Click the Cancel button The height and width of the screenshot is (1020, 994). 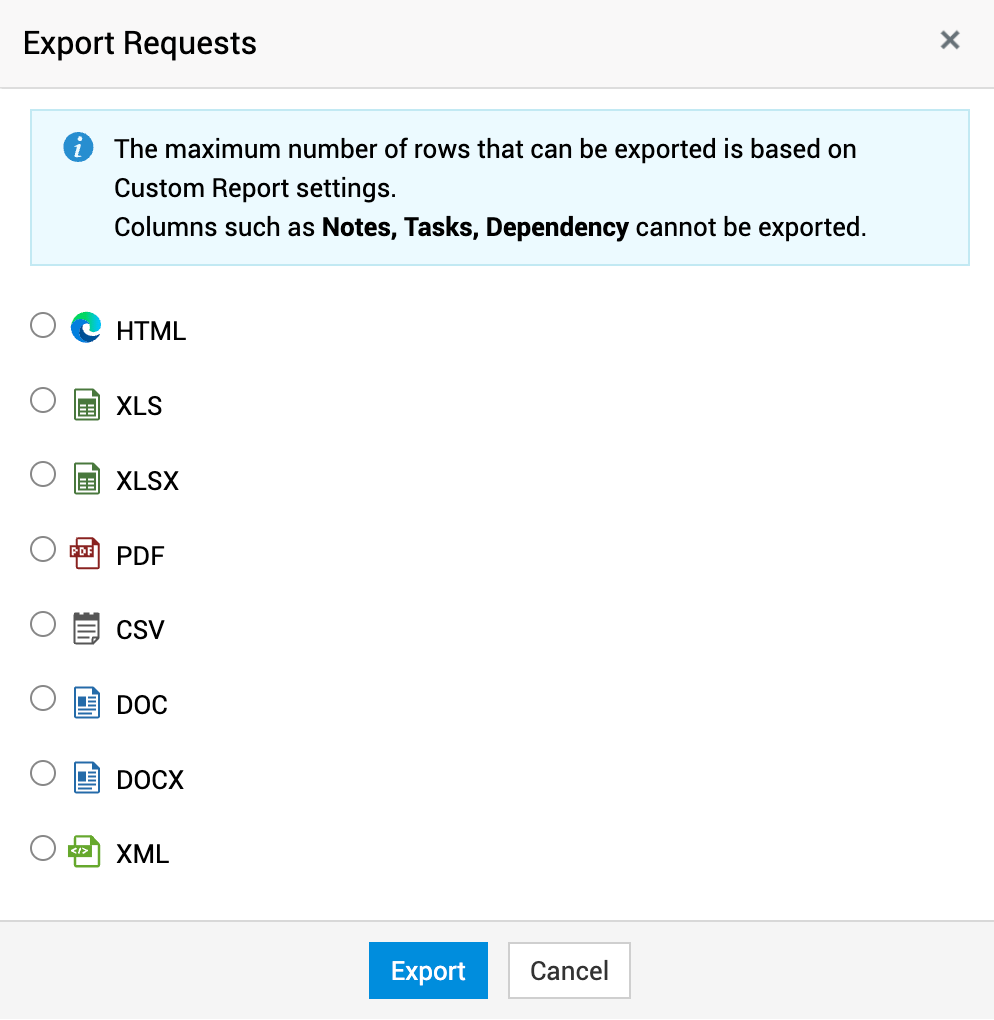(x=569, y=971)
